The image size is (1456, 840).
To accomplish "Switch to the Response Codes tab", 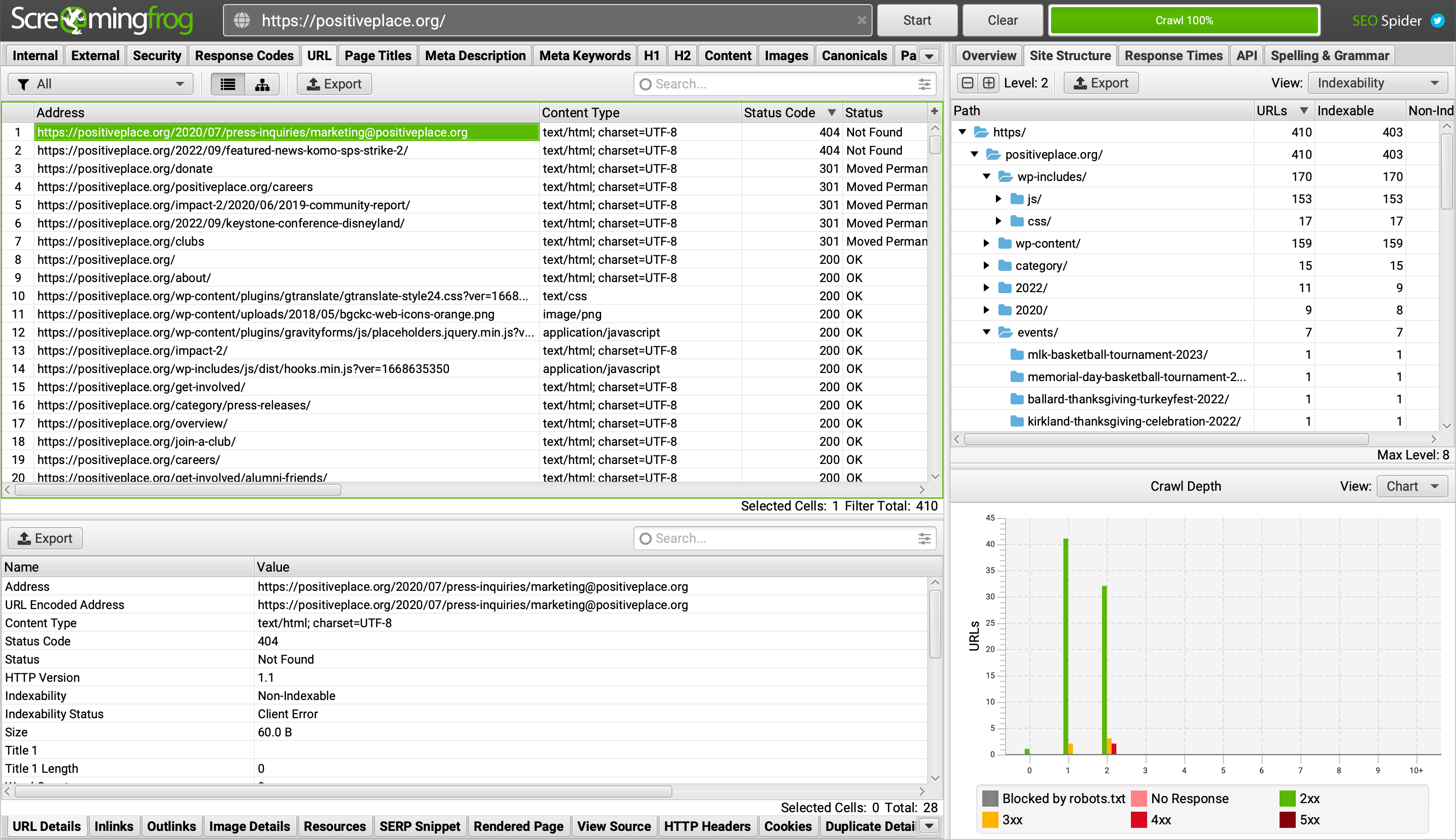I will click(244, 56).
